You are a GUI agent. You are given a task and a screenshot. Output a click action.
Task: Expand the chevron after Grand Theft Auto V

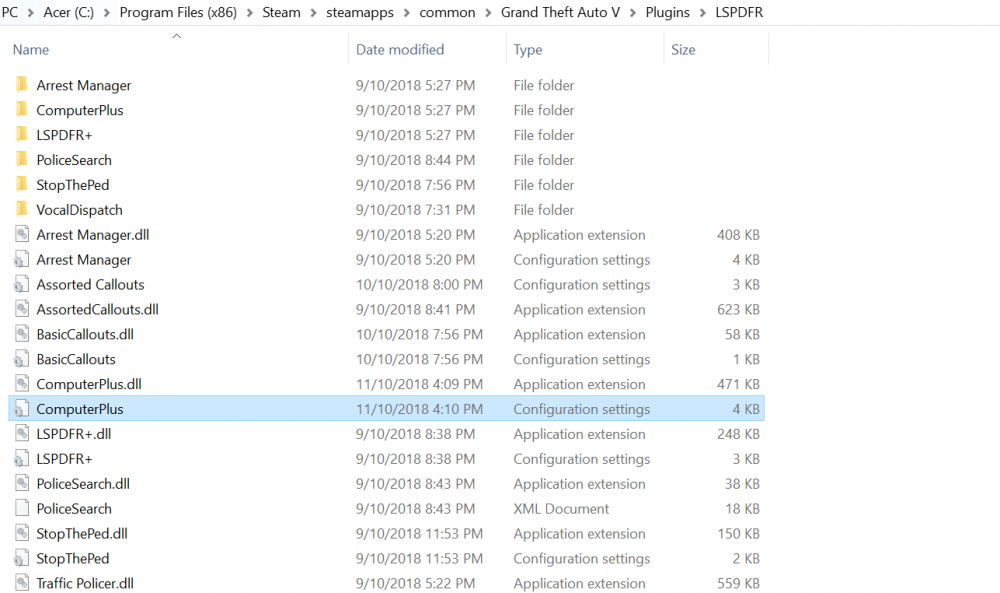point(633,13)
